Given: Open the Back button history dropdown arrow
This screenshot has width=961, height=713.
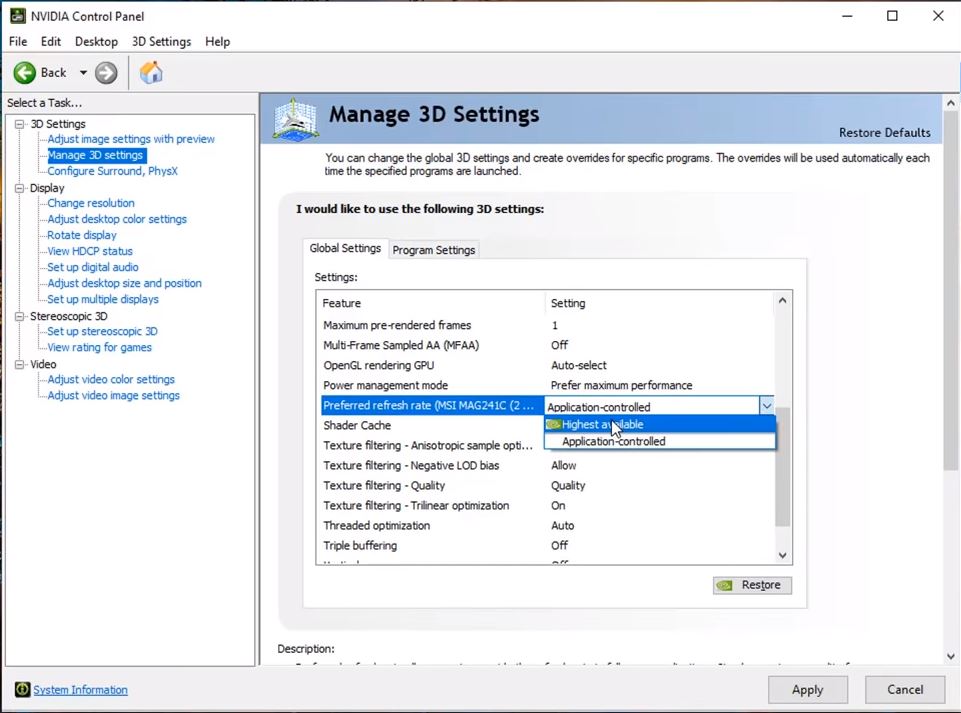Looking at the screenshot, I should pos(83,73).
